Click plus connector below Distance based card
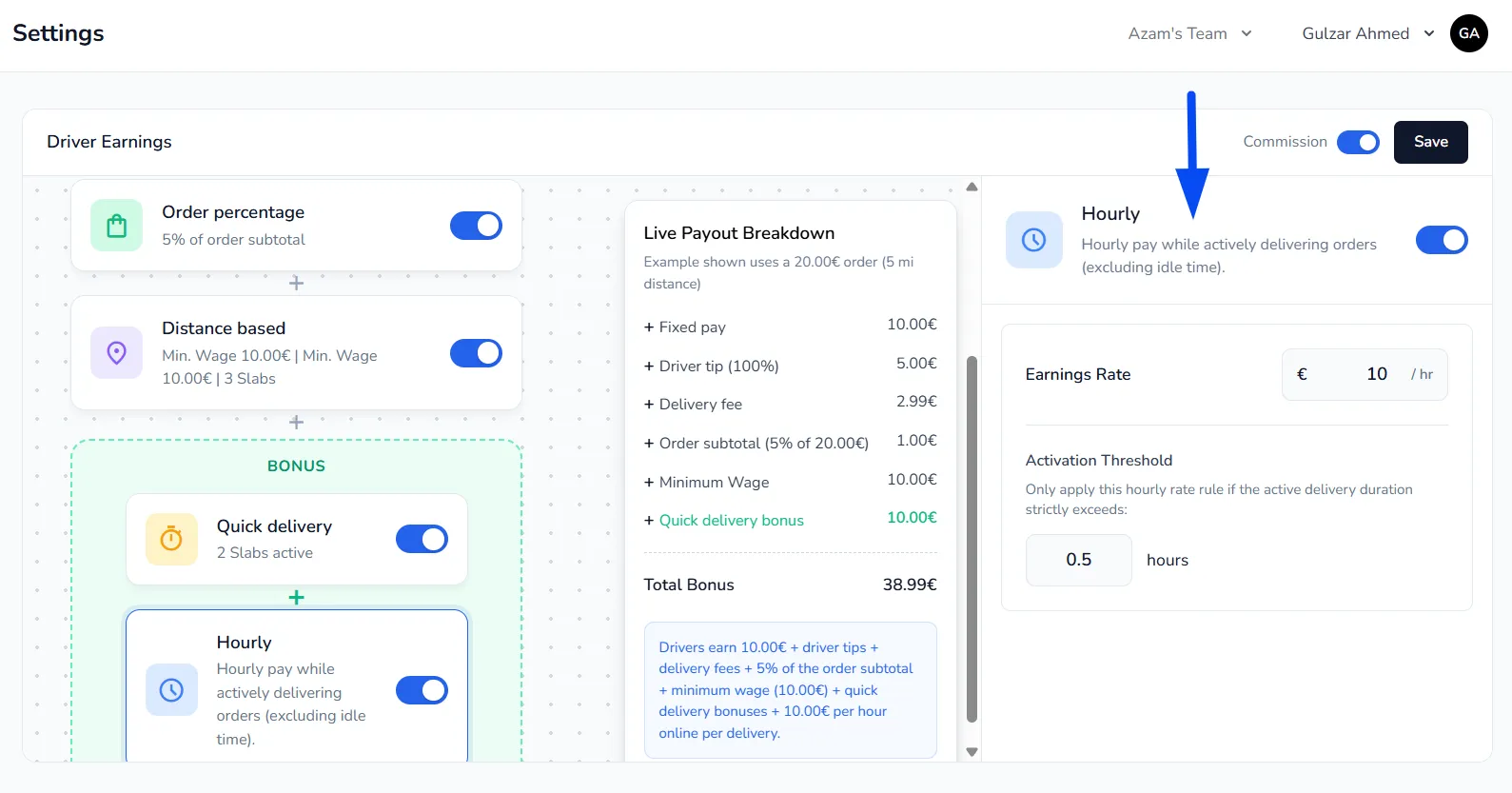The width and height of the screenshot is (1512, 793). pyautogui.click(x=296, y=423)
